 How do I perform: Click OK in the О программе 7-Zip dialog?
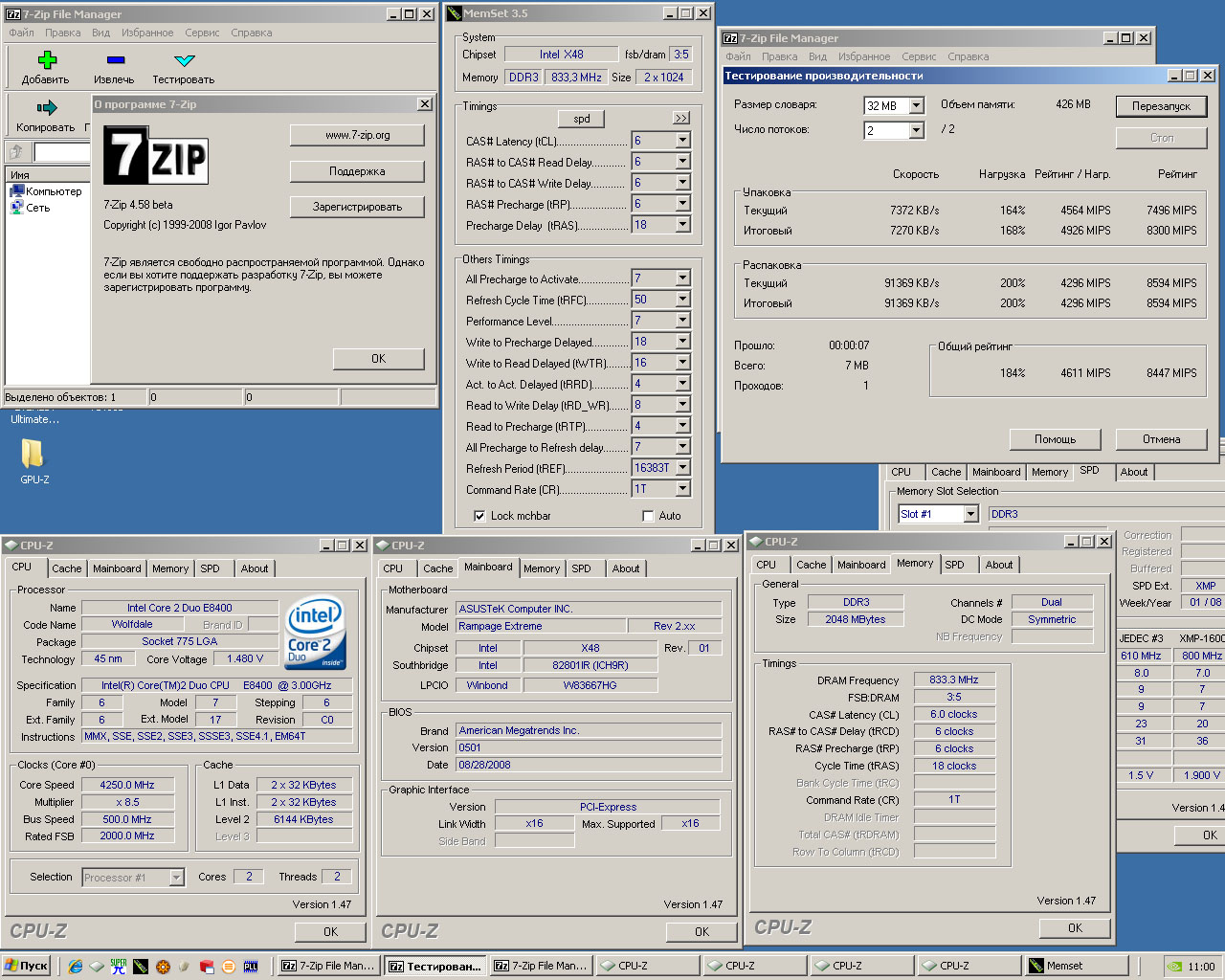point(378,359)
